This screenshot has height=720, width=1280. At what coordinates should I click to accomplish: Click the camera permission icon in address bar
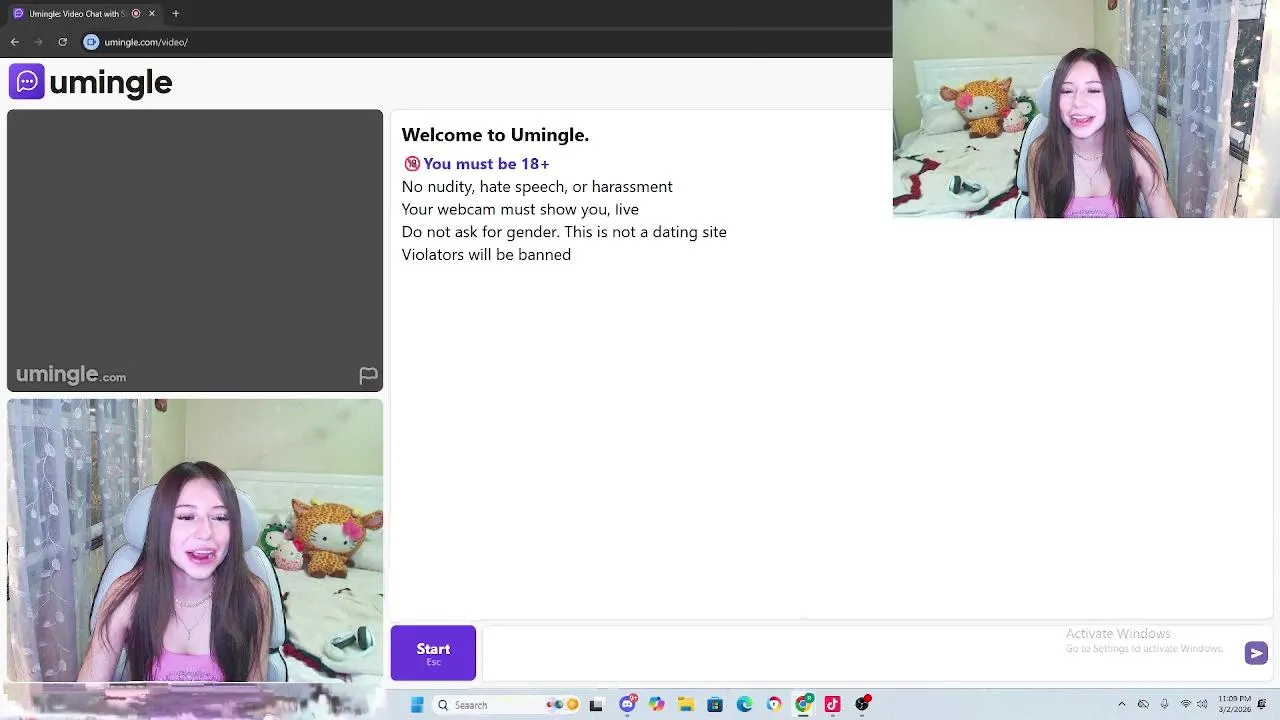pos(91,42)
